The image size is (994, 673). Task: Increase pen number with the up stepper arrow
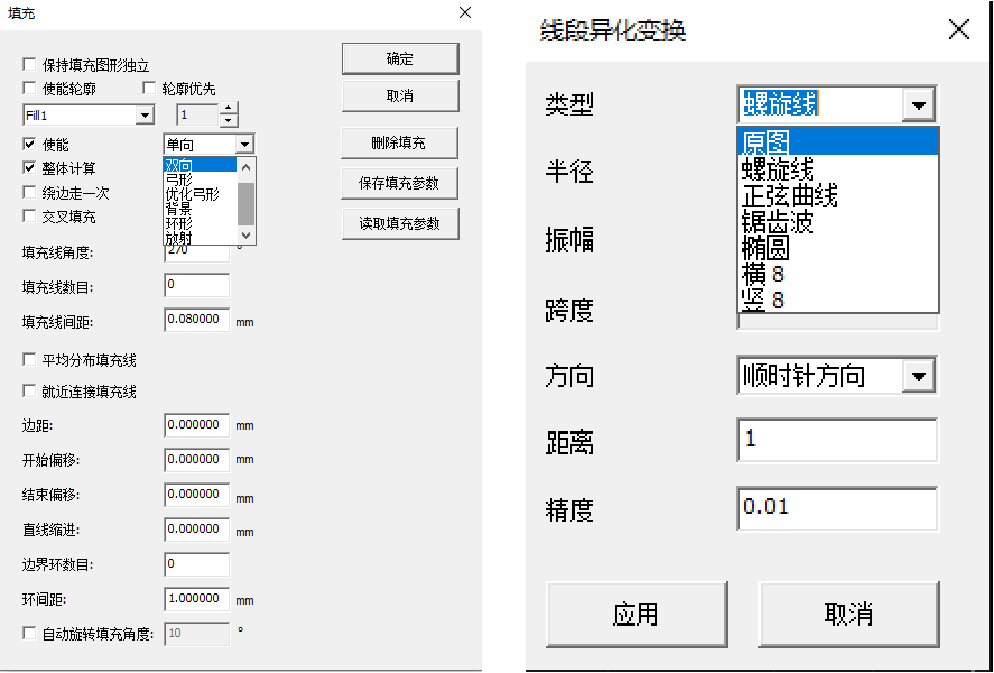click(x=228, y=110)
